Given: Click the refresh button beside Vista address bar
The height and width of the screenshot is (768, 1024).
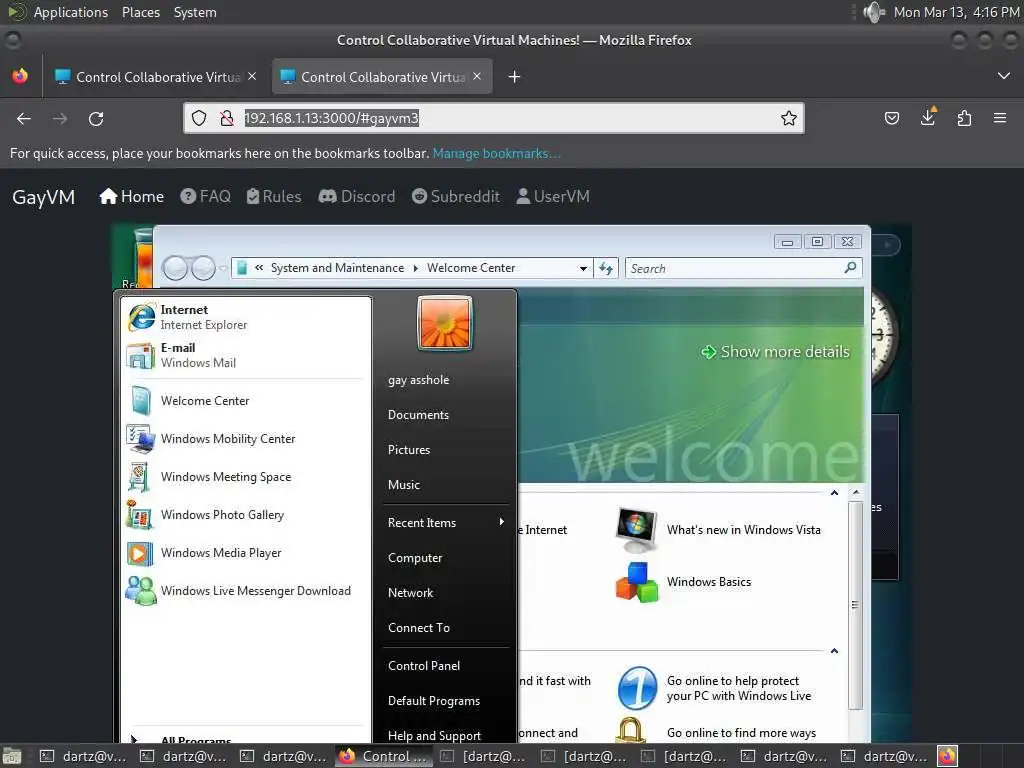Looking at the screenshot, I should pos(606,268).
